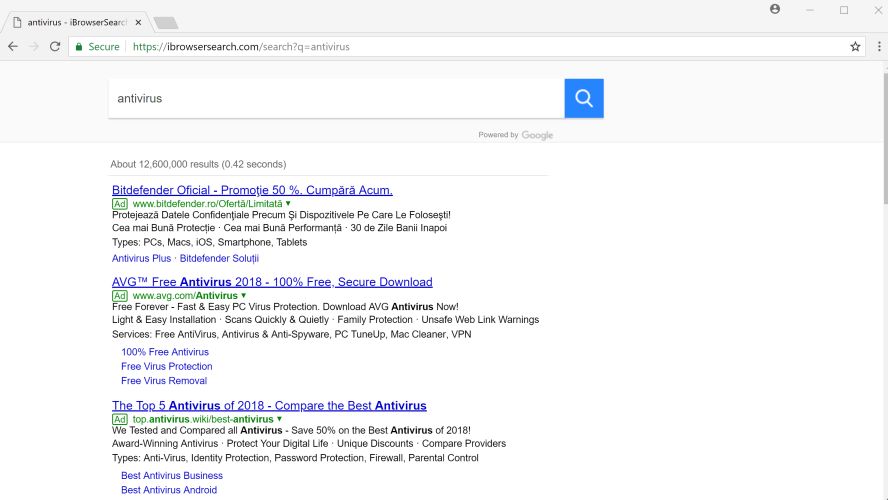Open the Chrome three-dot menu
The width and height of the screenshot is (888, 500).
877,47
